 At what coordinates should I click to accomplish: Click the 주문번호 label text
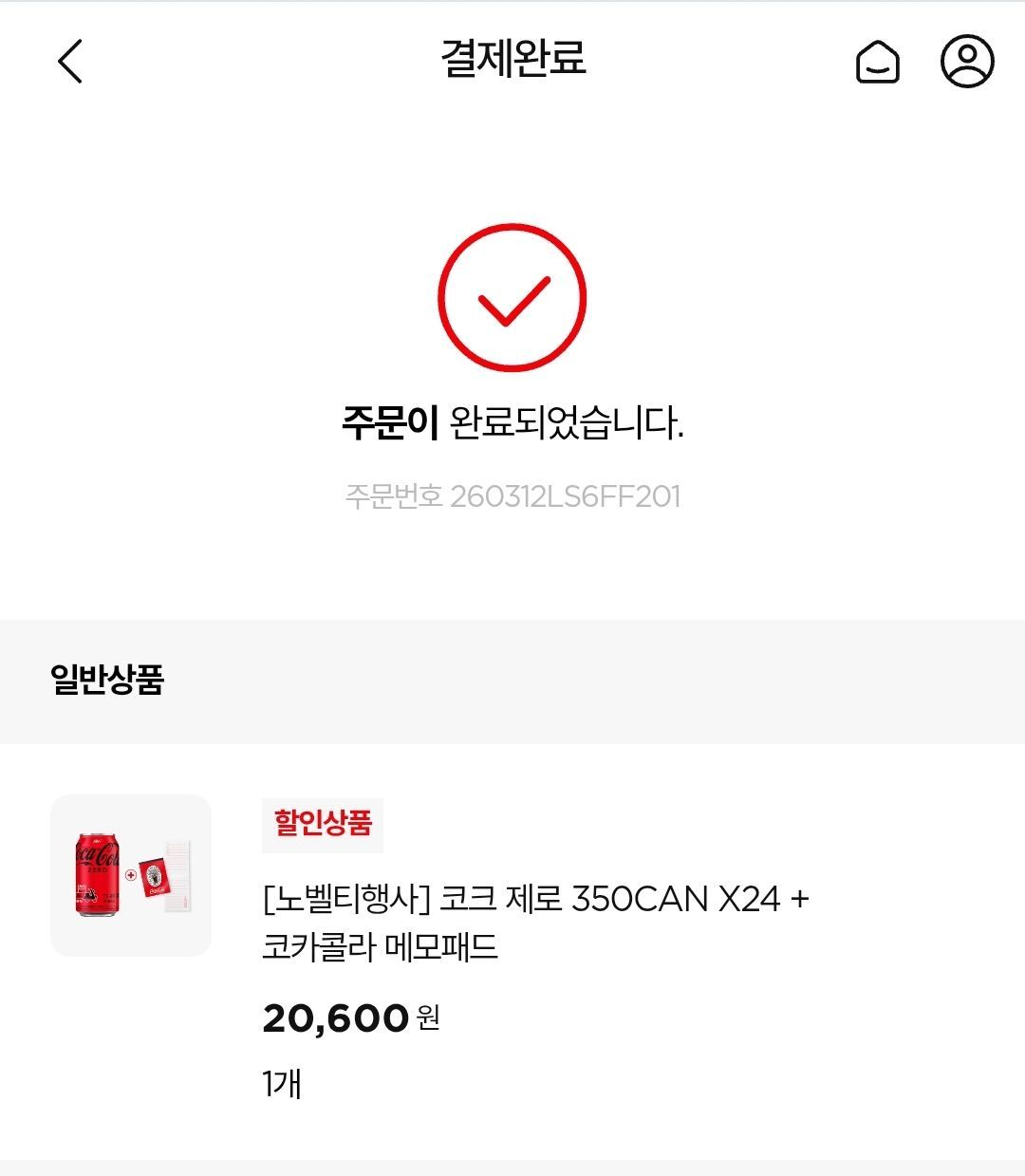coord(393,496)
